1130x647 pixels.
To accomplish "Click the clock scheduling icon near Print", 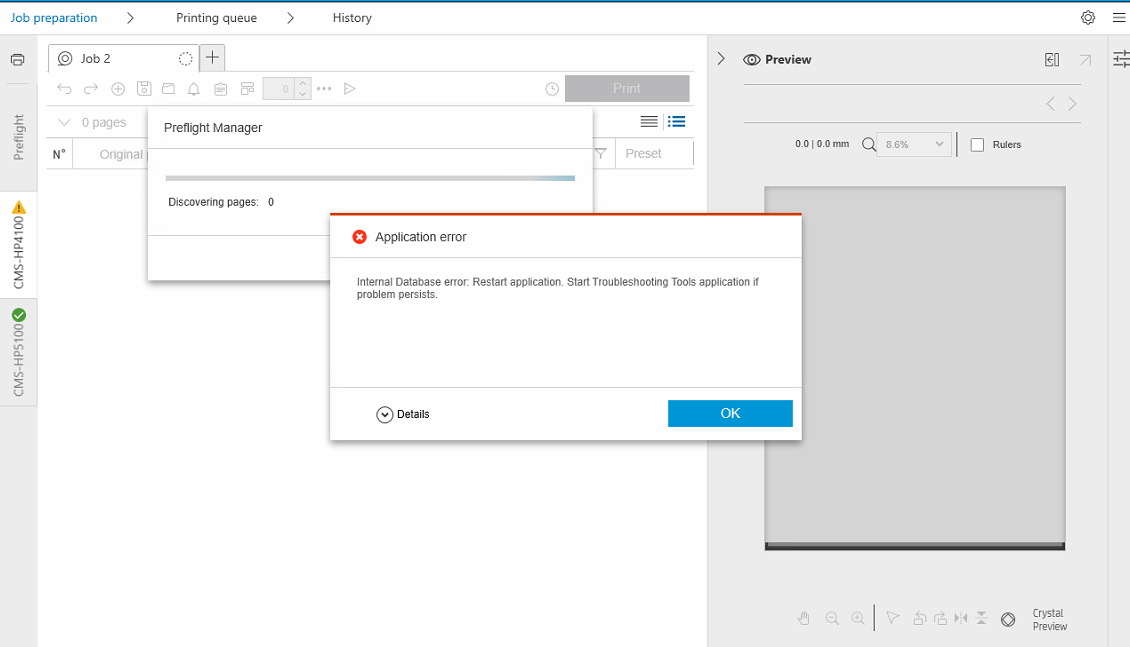I will (552, 88).
